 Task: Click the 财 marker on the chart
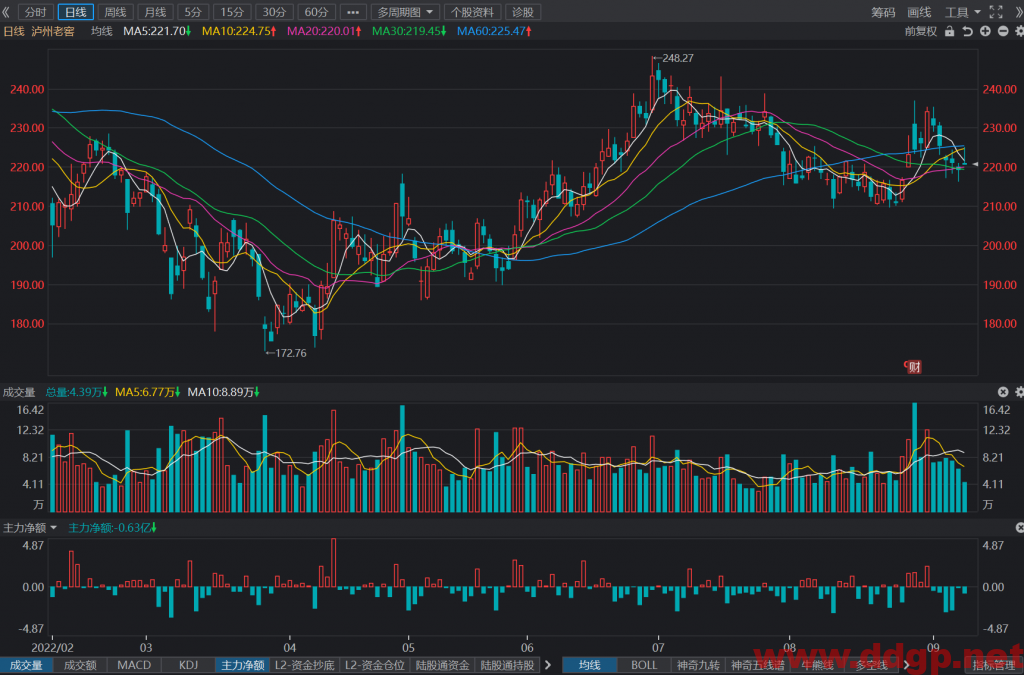click(913, 367)
